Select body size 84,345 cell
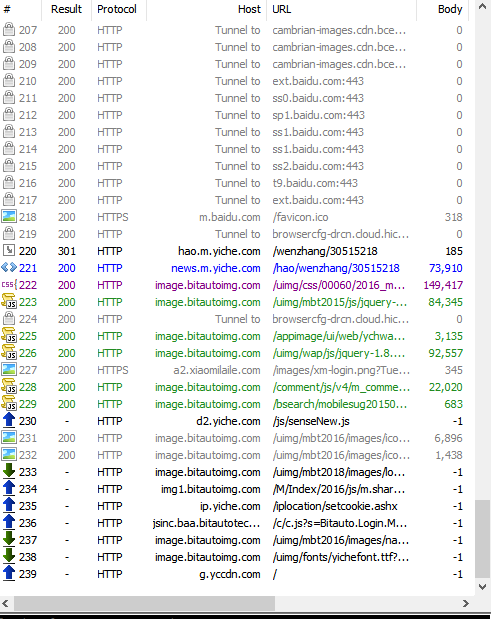491x619 pixels. pyautogui.click(x=445, y=302)
